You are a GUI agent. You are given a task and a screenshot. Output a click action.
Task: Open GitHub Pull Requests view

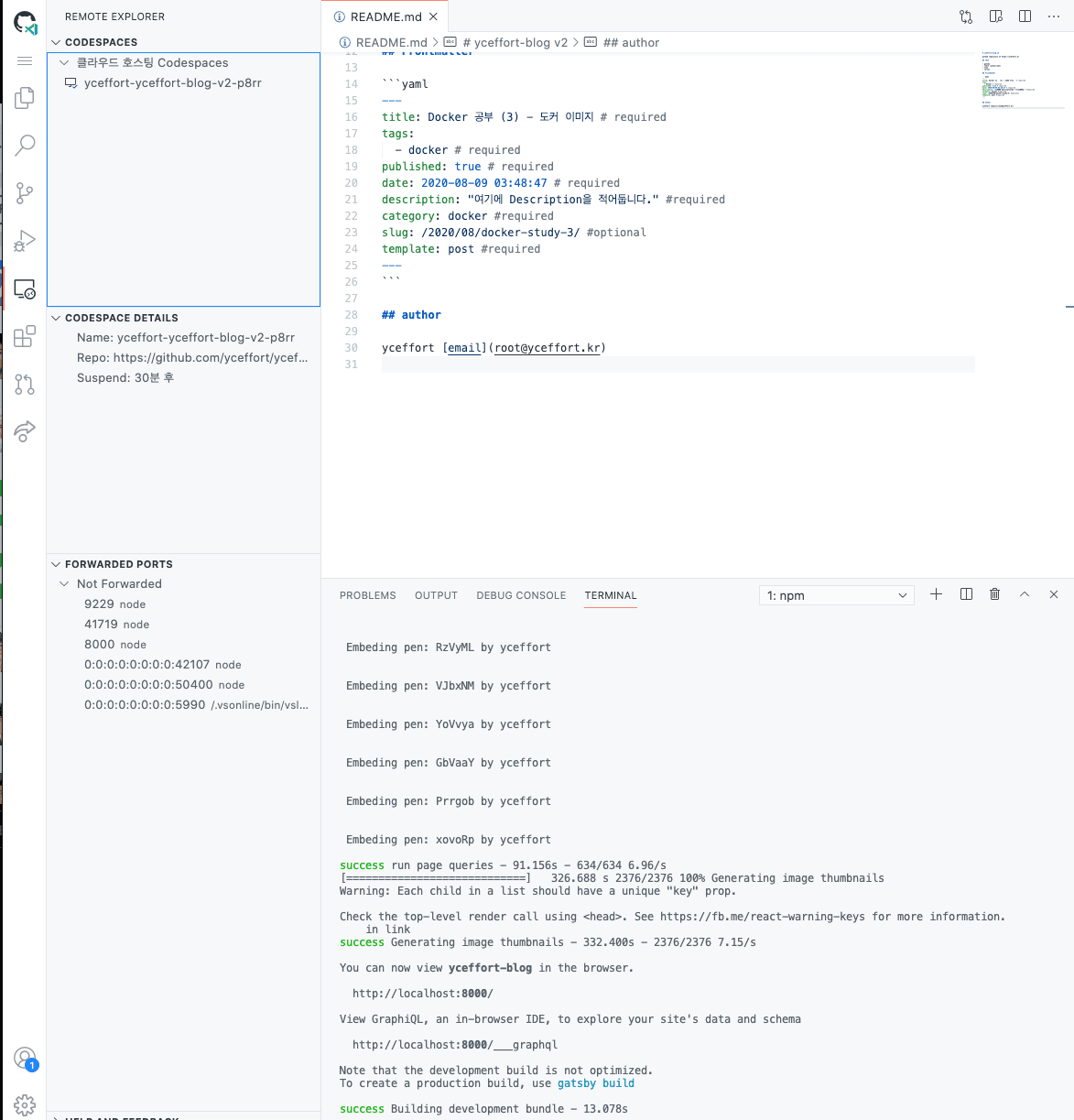coord(25,384)
